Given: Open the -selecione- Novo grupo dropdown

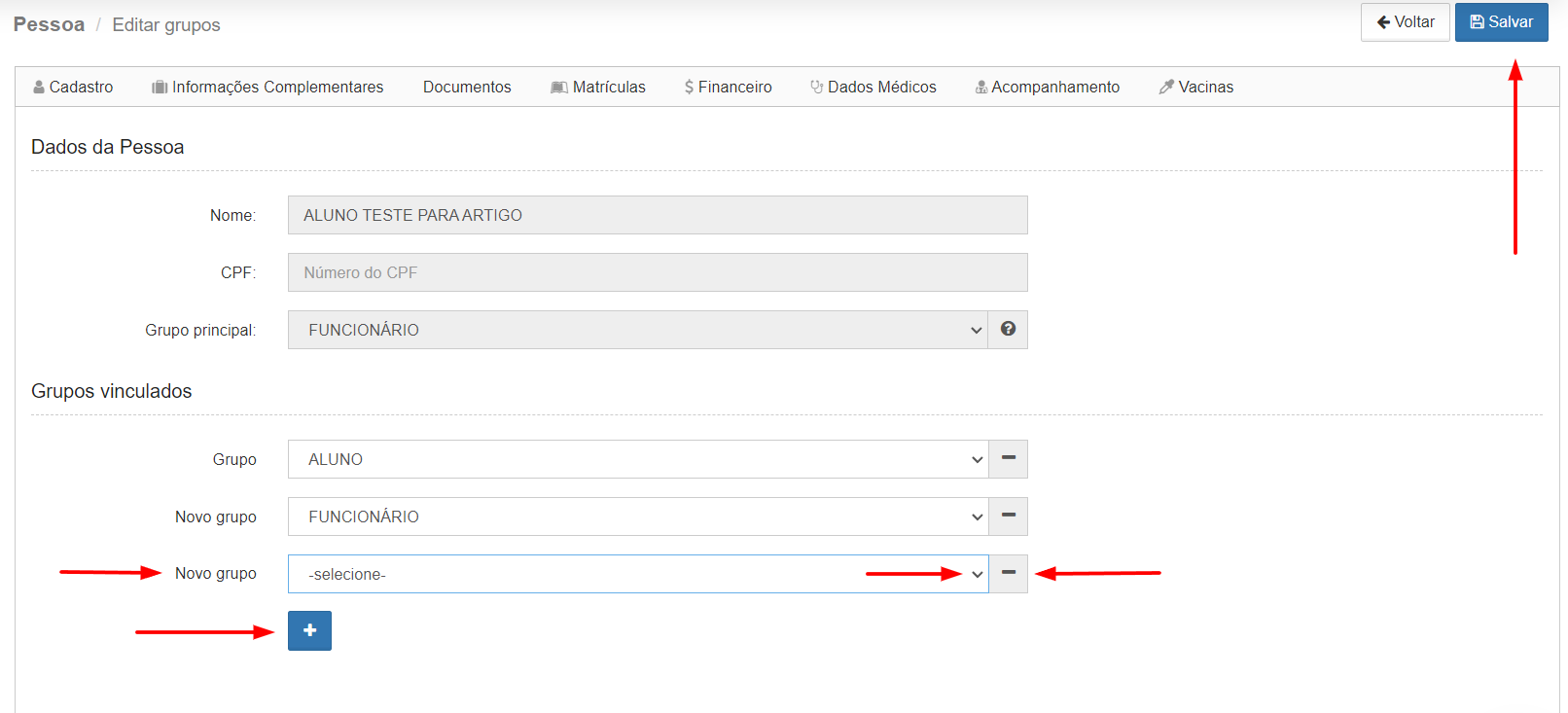Looking at the screenshot, I should 638,574.
